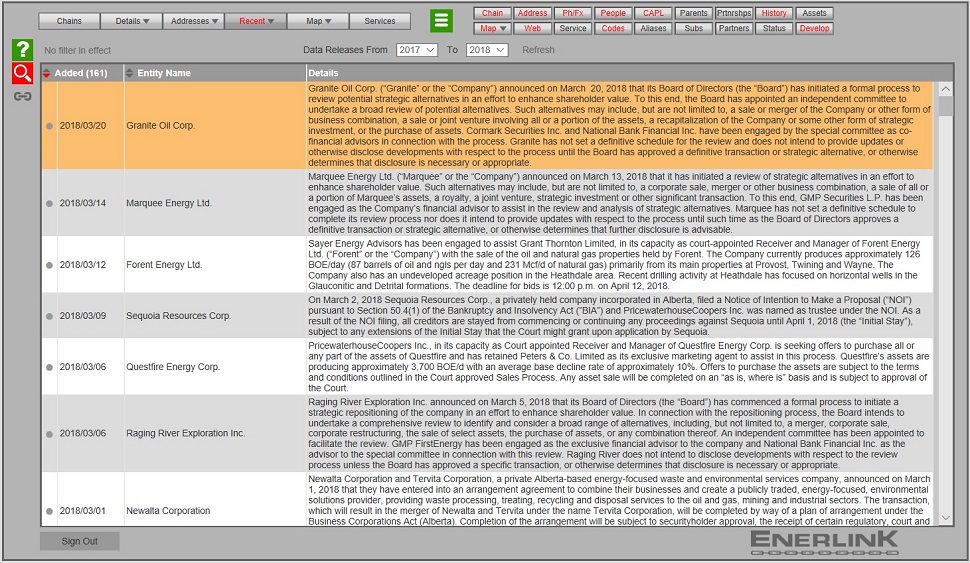Click the Subs button
970x563 pixels.
click(x=693, y=28)
